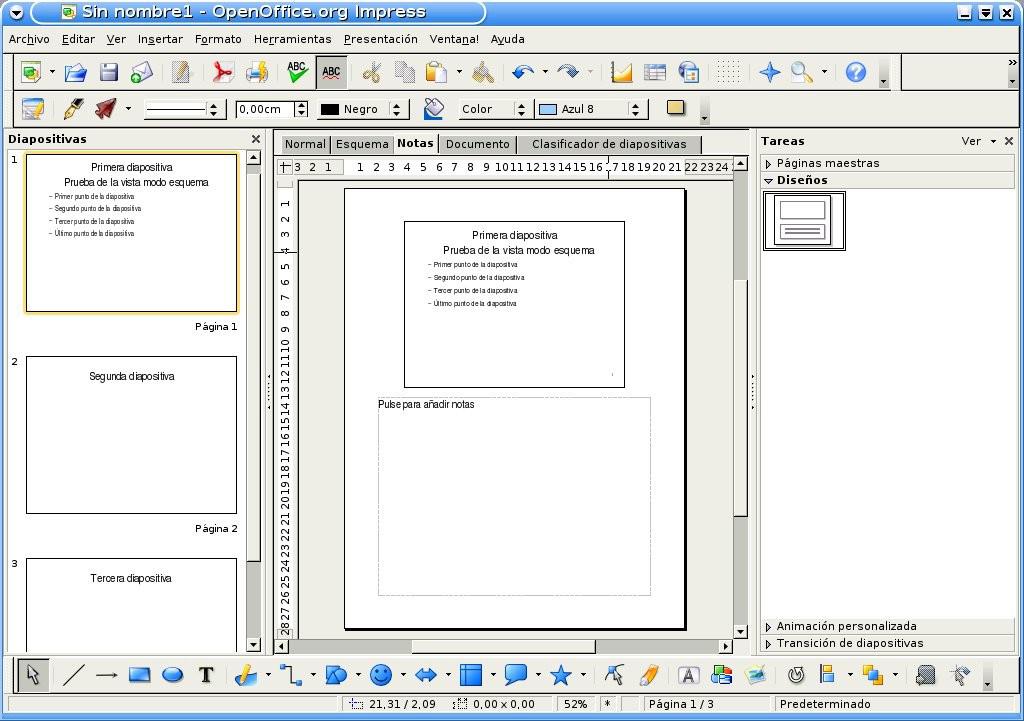Switch to the Documento tab

(477, 144)
